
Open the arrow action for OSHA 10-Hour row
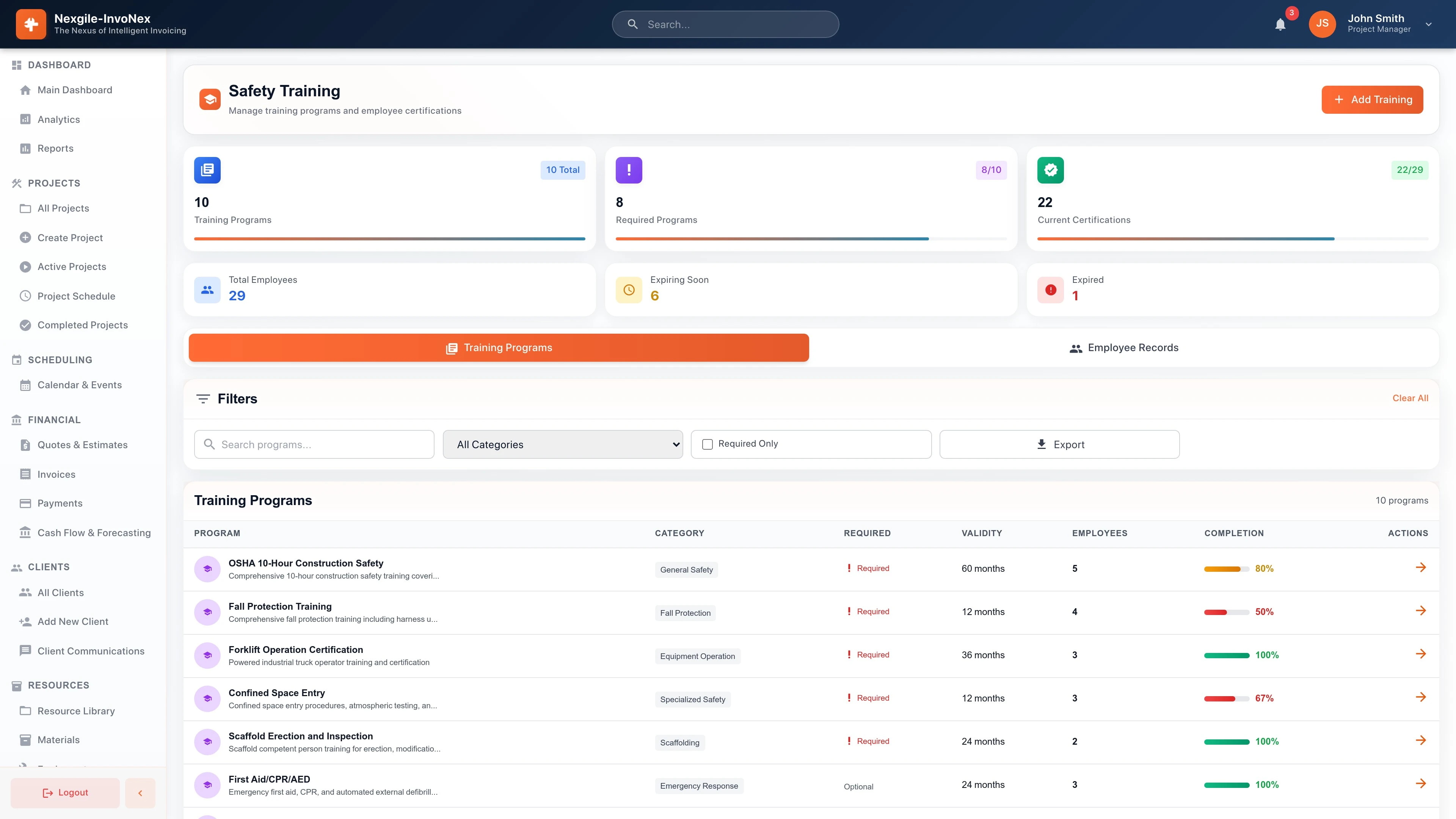(x=1420, y=568)
